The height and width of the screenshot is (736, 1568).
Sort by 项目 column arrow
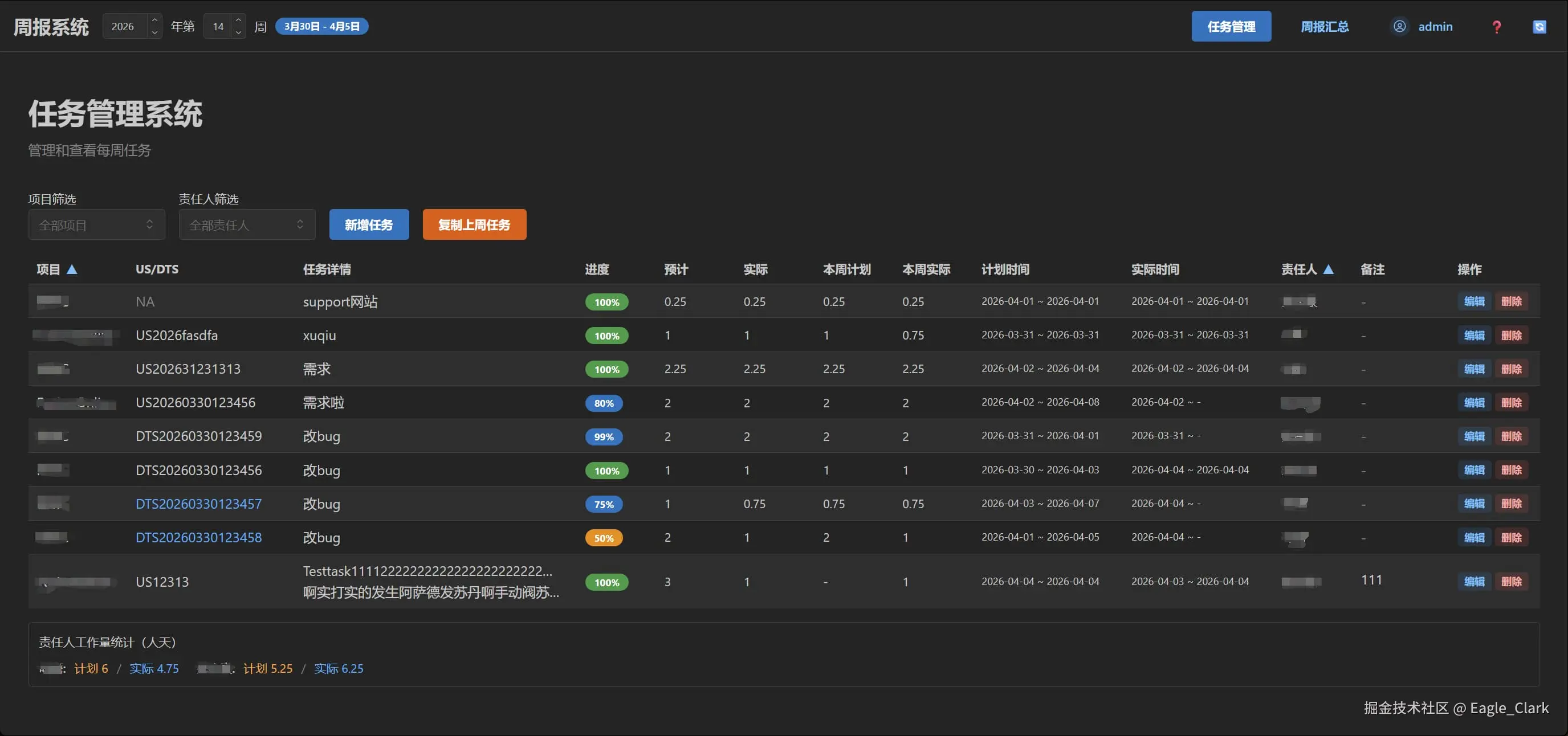click(x=72, y=269)
